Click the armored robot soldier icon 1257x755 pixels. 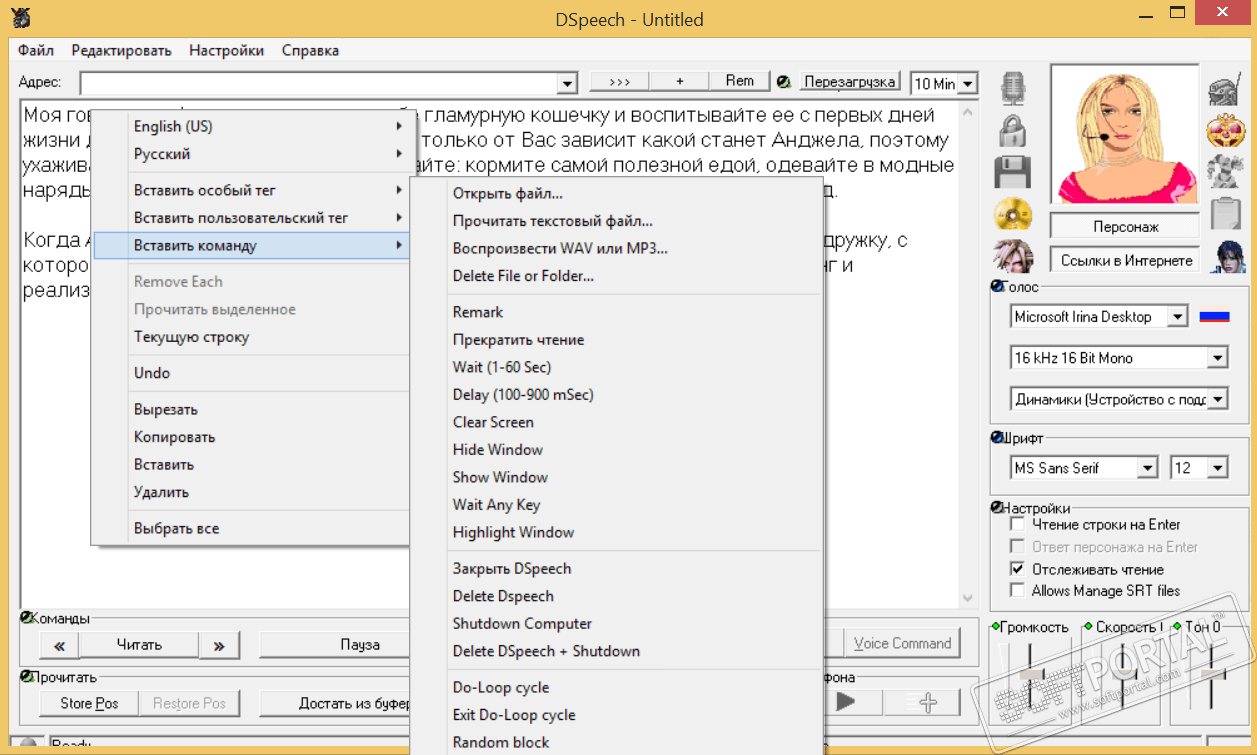(1225, 89)
